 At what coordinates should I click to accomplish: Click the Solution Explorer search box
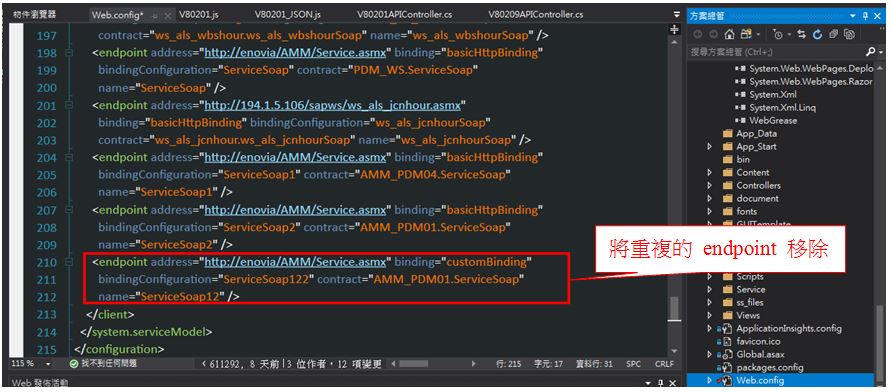click(x=776, y=52)
